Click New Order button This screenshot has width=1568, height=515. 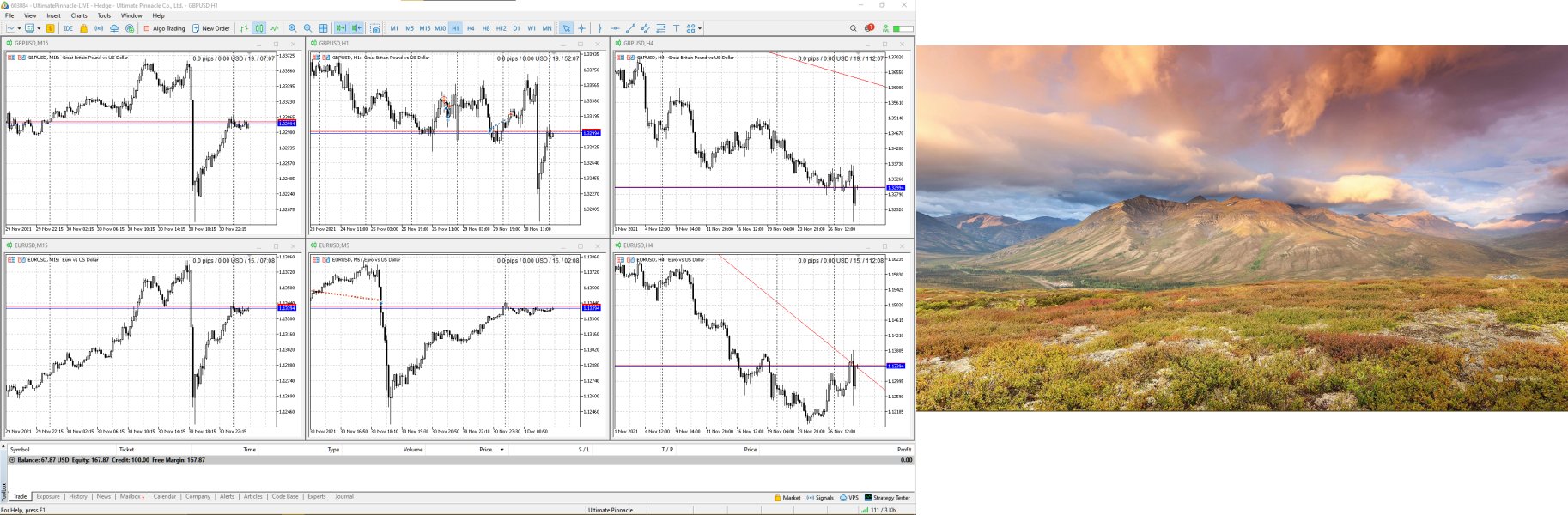tap(211, 28)
